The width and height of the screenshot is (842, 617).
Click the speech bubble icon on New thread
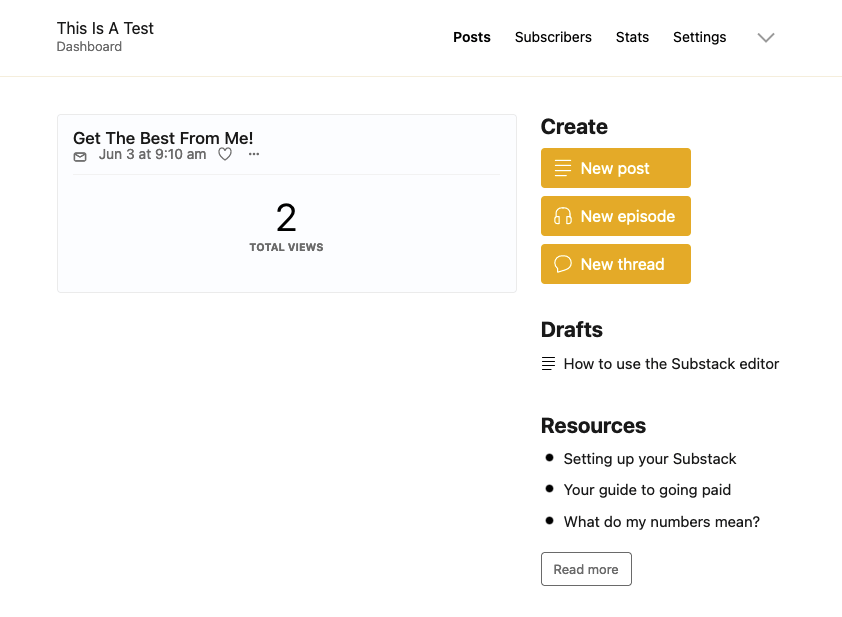562,264
